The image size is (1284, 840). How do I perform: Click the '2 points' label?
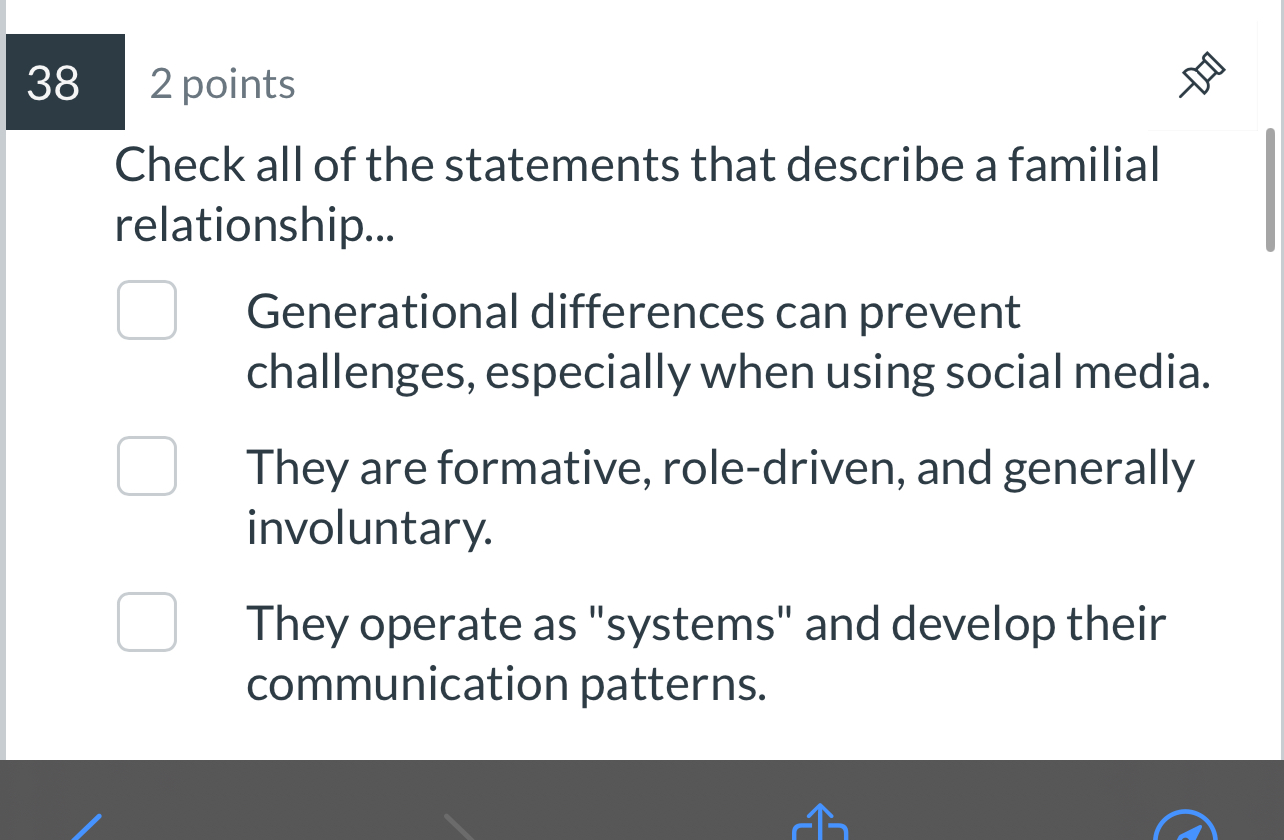(x=222, y=84)
